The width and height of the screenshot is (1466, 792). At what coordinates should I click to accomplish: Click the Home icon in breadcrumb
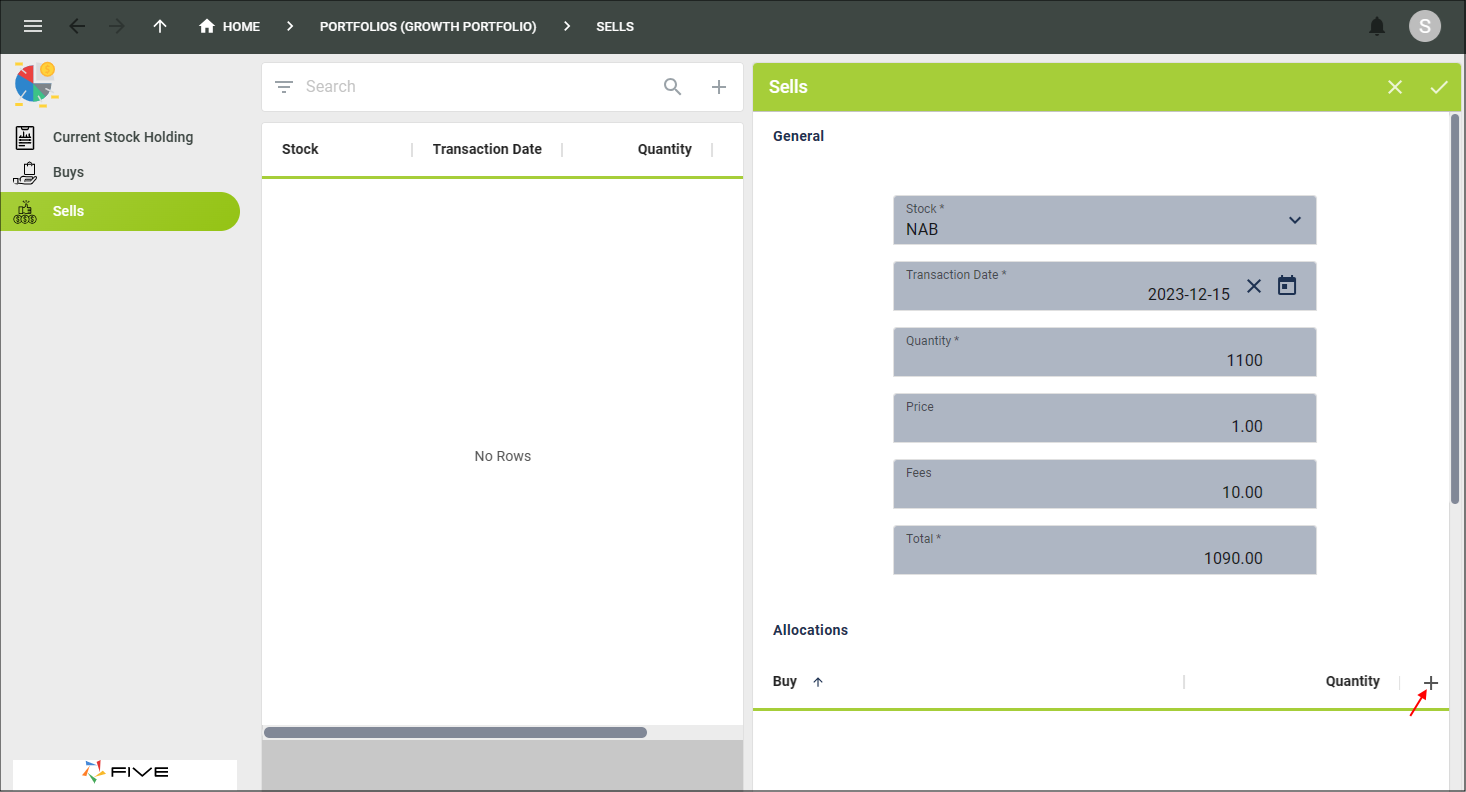pyautogui.click(x=207, y=27)
